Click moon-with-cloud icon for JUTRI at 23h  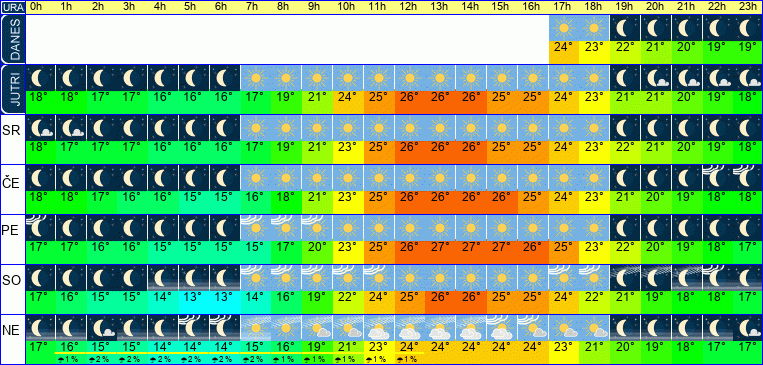pos(748,78)
